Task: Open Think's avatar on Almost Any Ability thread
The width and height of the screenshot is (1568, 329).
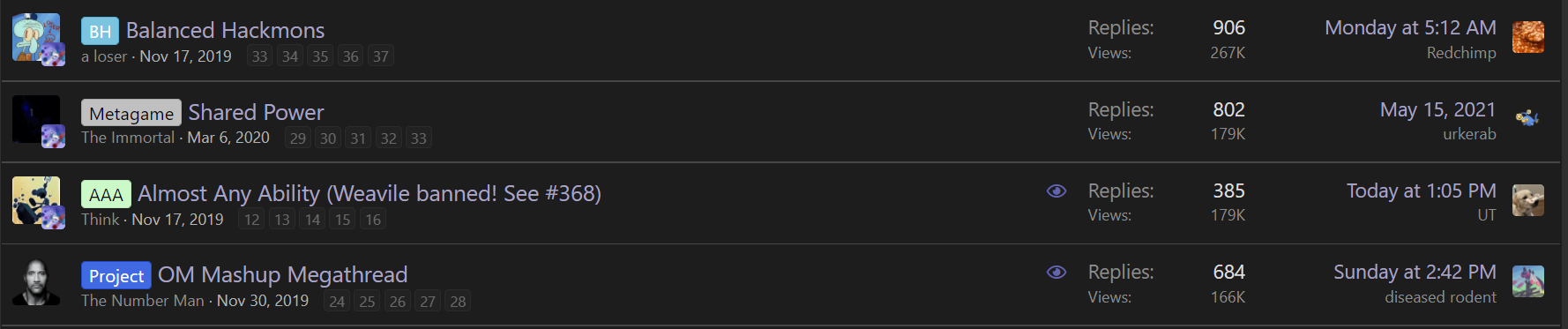Action: 36,200
